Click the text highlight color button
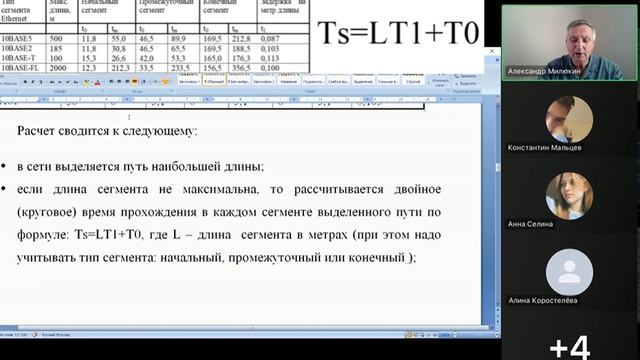Screen dimensions: 640x360 click(x=87, y=82)
